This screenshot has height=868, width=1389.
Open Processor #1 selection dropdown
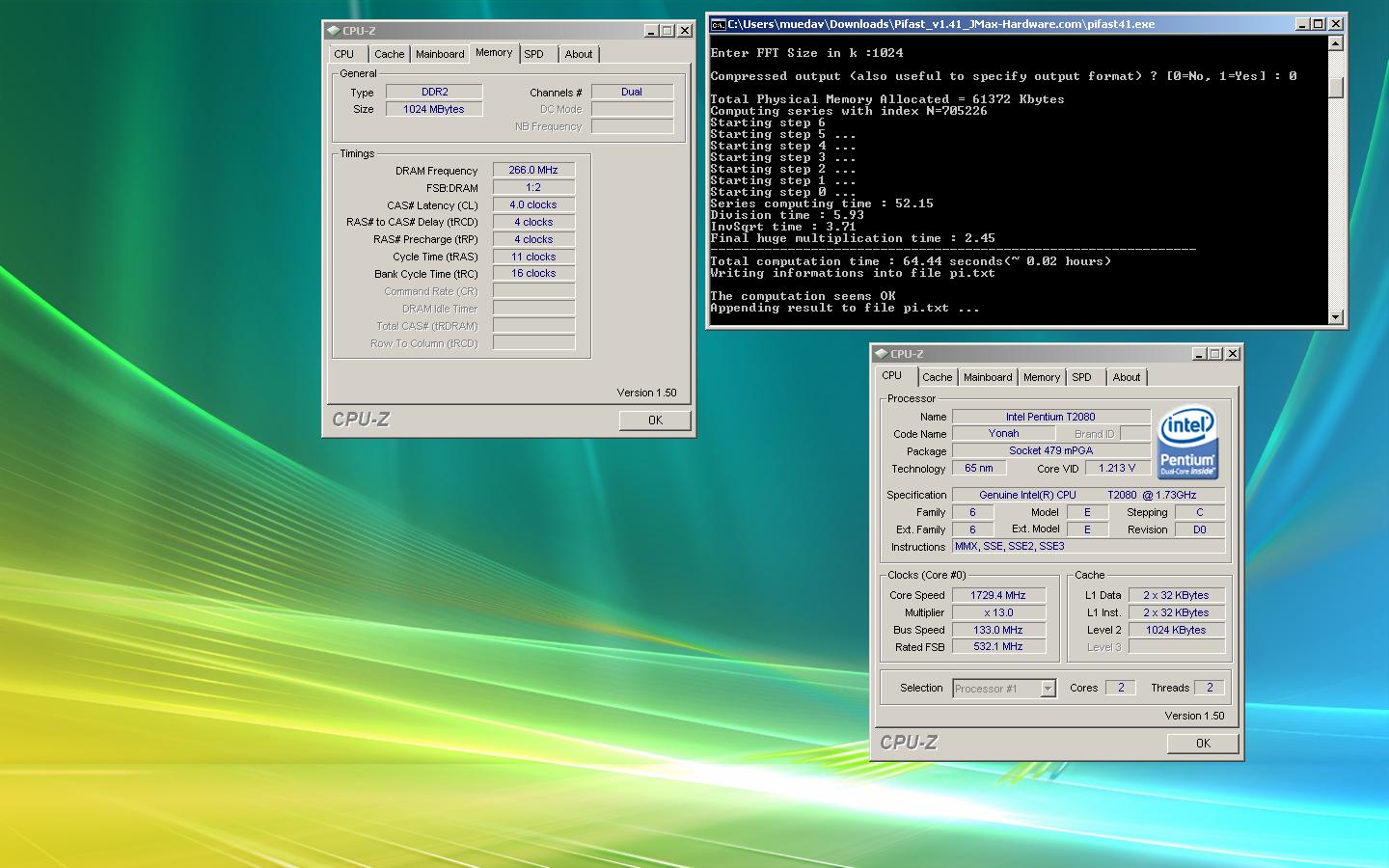tap(1004, 689)
